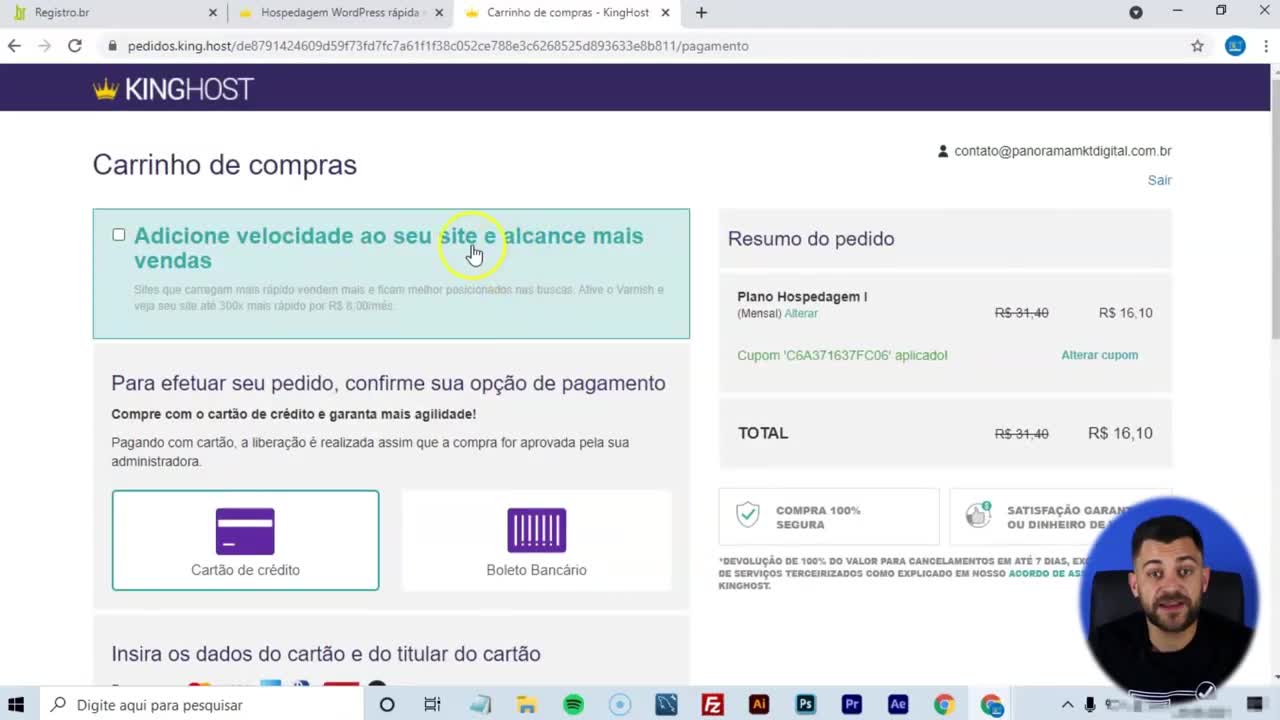This screenshot has width=1280, height=720.
Task: Click the purple credit card icon
Action: [245, 531]
